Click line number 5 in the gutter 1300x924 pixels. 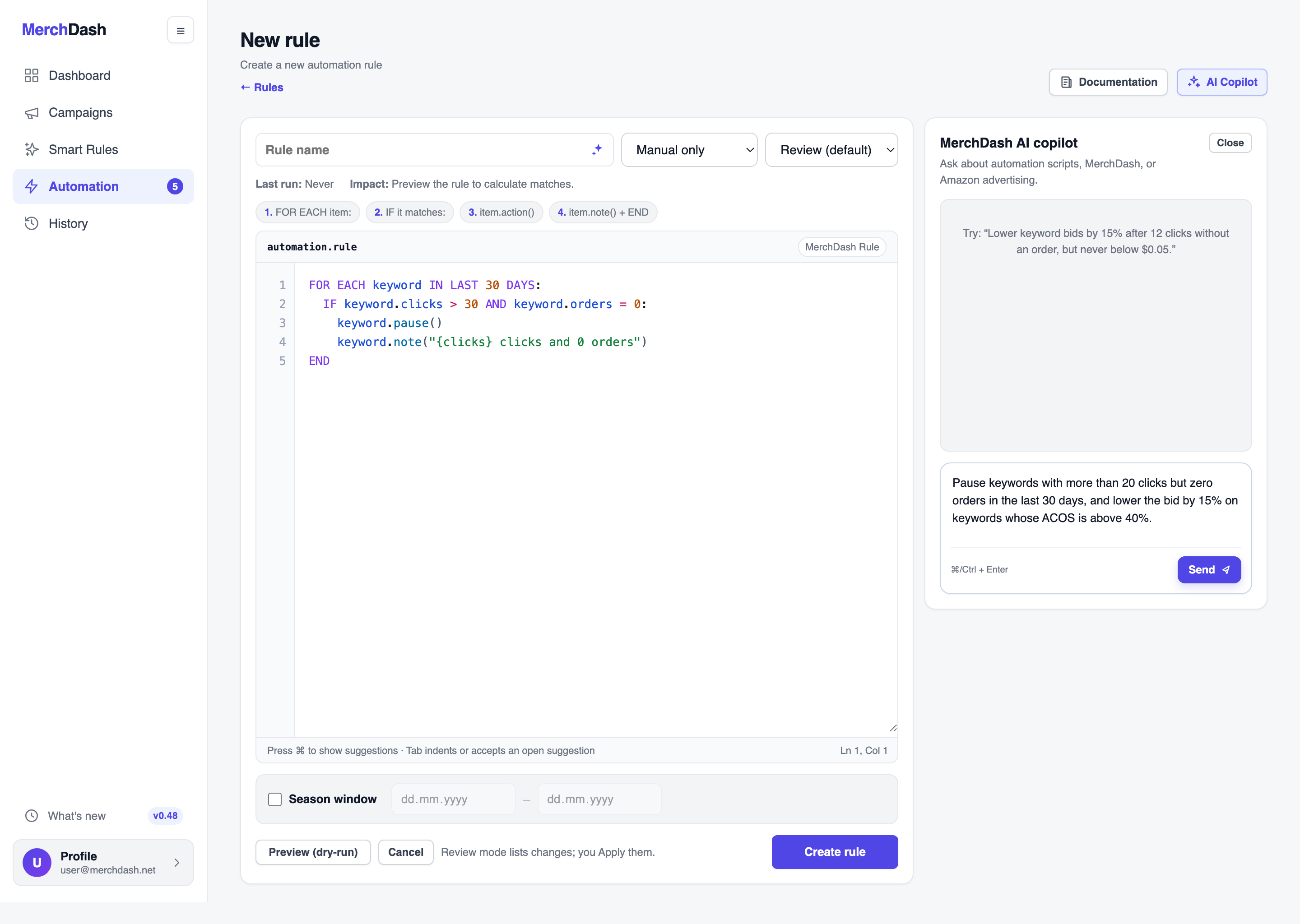(282, 361)
